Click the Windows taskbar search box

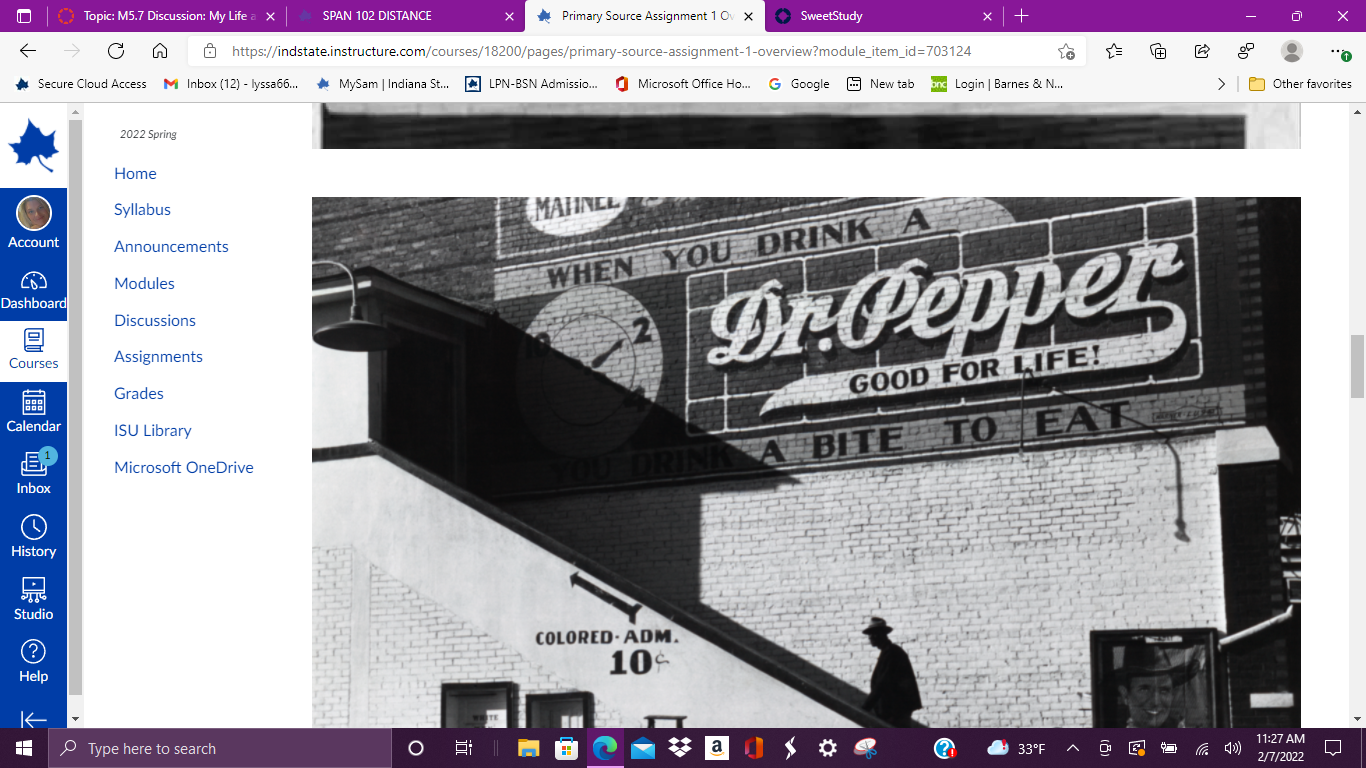click(219, 748)
